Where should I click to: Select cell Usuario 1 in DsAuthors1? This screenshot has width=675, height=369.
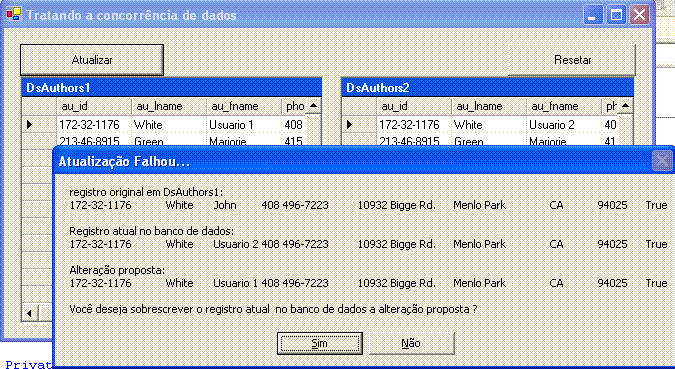(244, 124)
